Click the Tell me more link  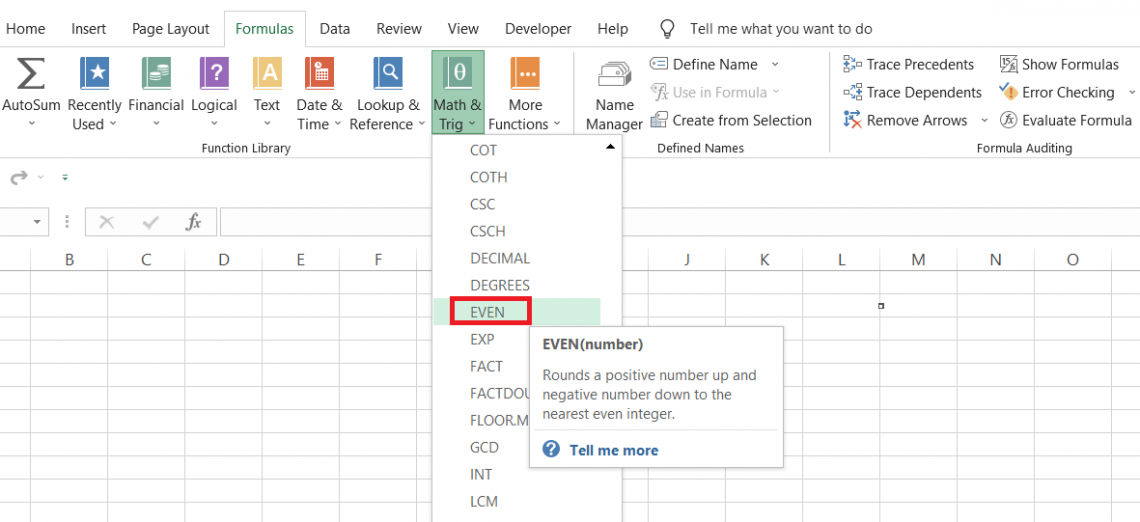[613, 450]
